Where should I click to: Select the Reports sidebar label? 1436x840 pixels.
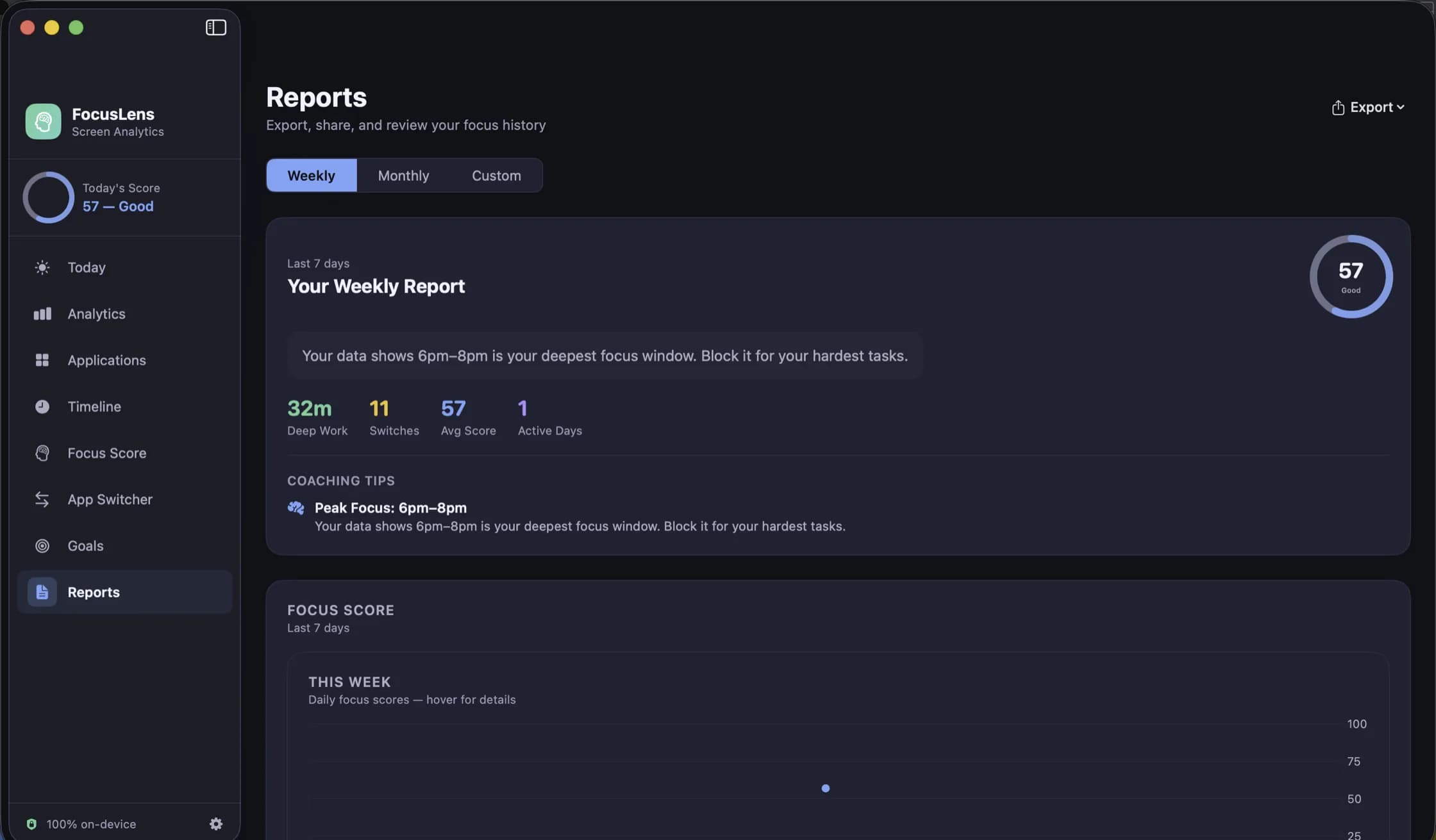click(94, 592)
